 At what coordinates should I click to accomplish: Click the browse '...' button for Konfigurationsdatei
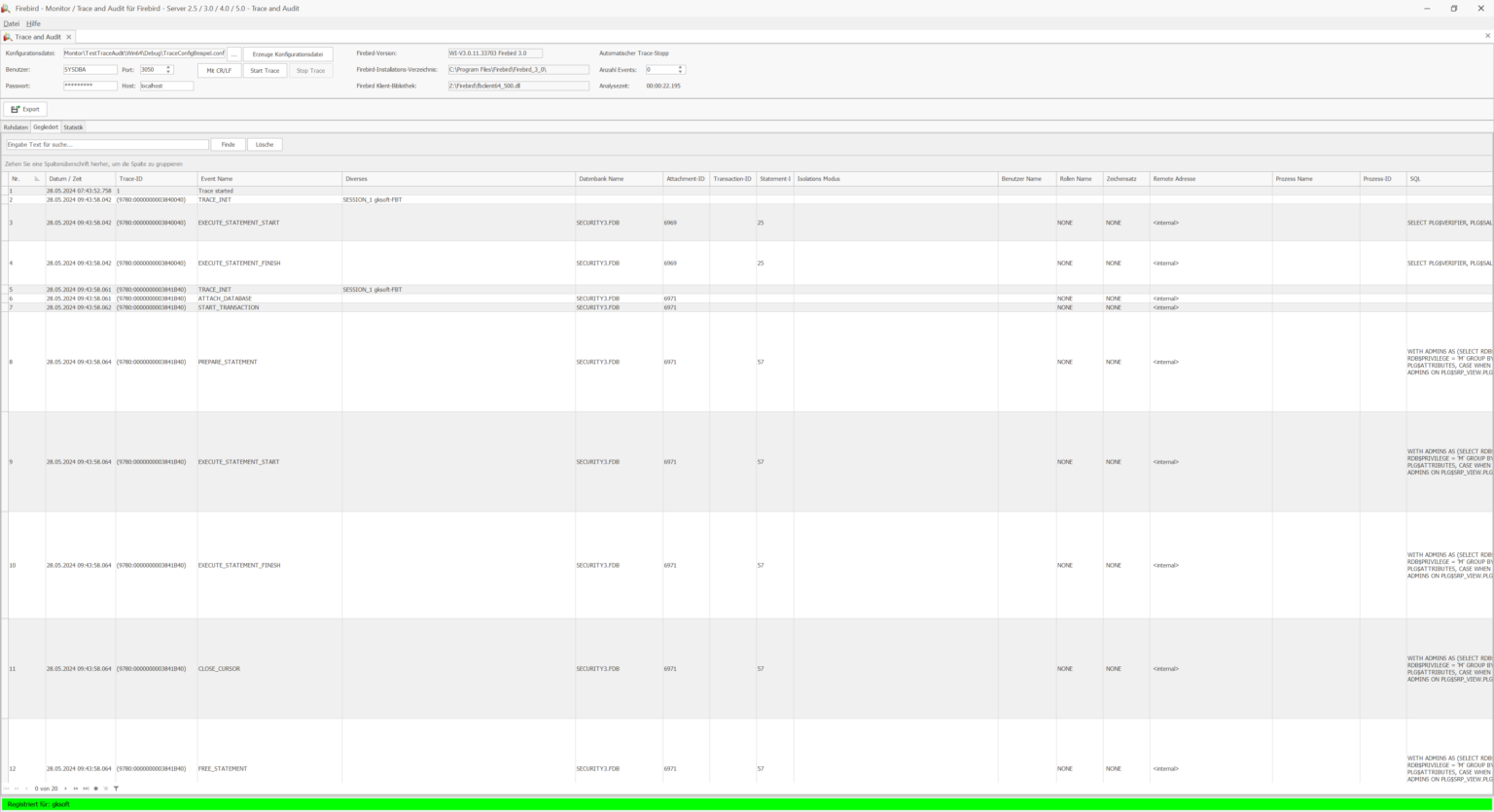pyautogui.click(x=233, y=54)
